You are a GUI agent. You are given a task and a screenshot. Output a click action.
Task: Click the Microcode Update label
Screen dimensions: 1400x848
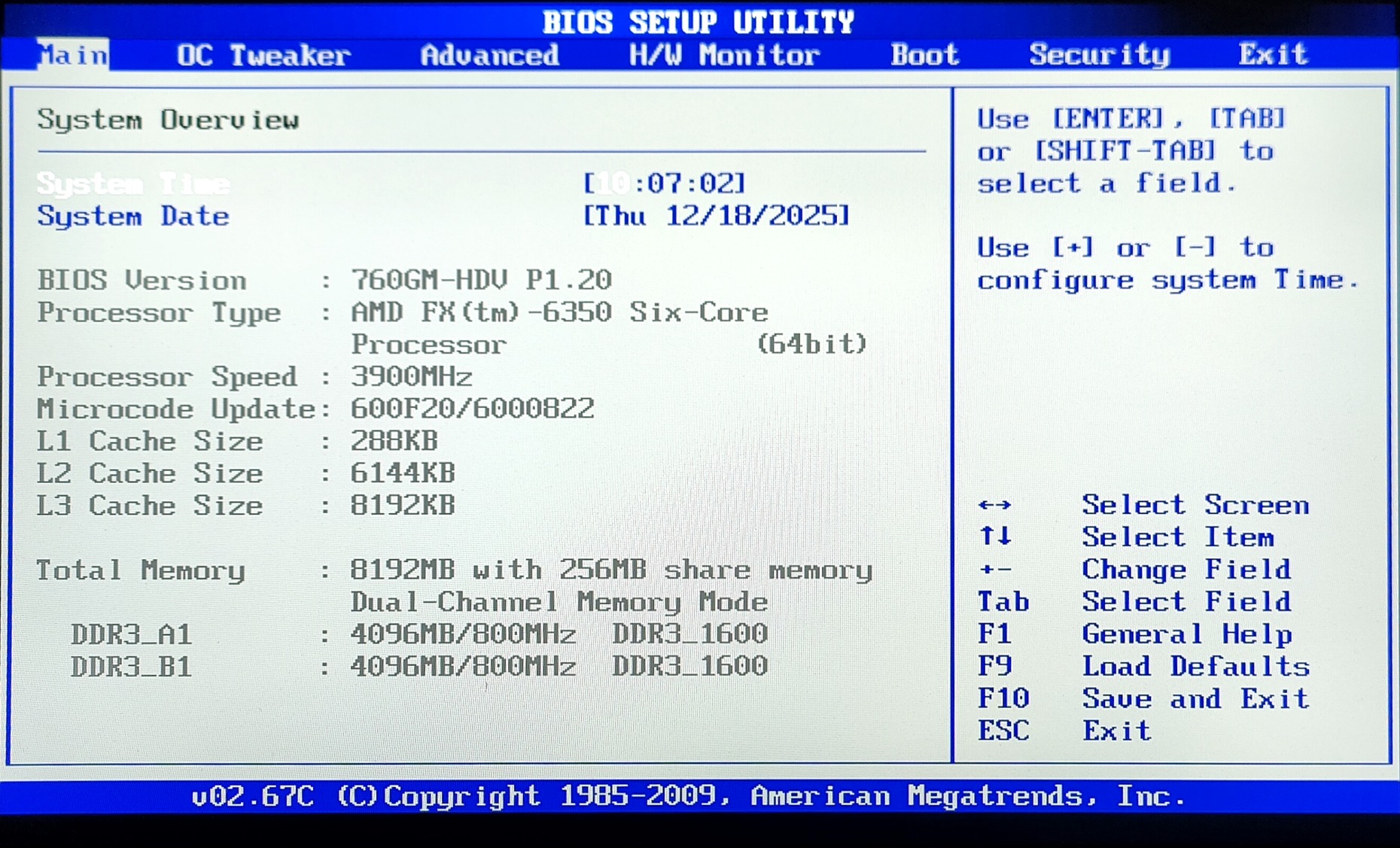[176, 409]
